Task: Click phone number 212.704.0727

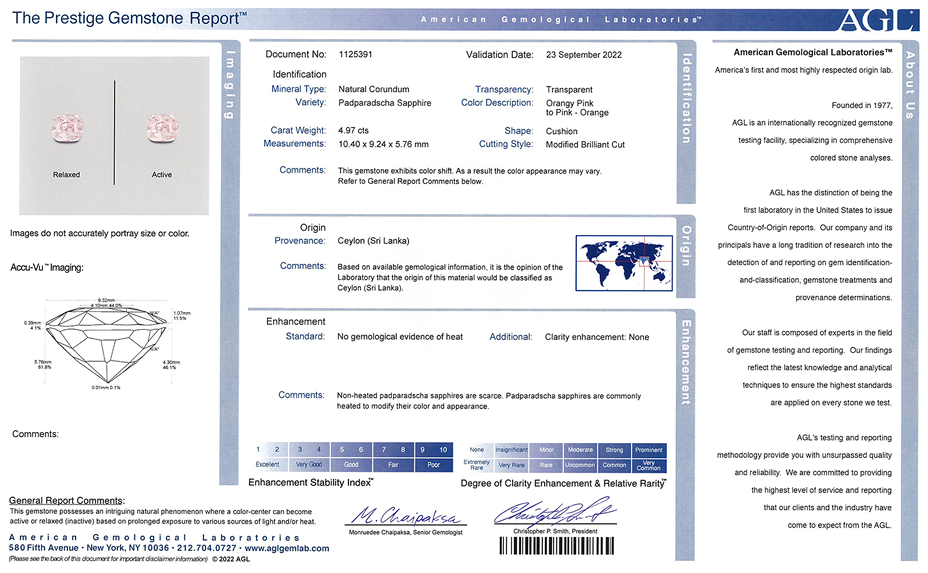Action: point(207,548)
